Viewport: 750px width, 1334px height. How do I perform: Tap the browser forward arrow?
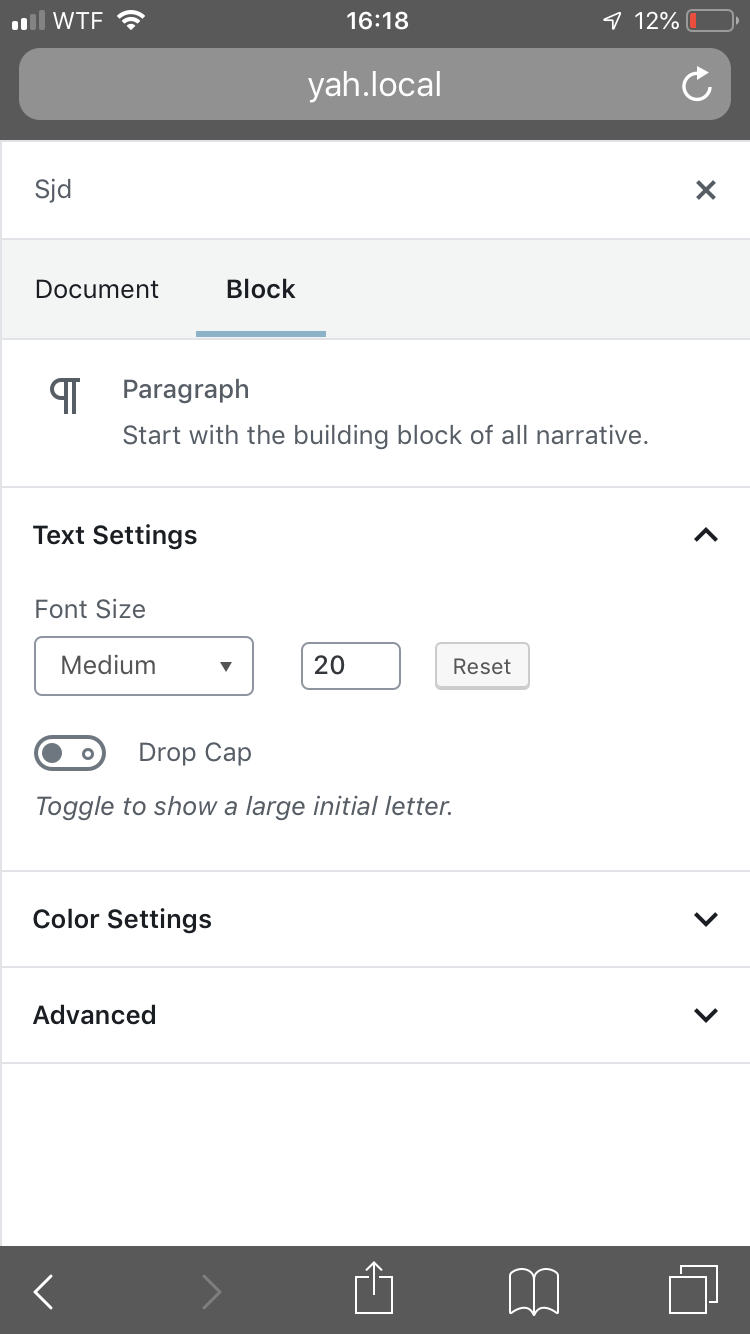click(x=210, y=1291)
